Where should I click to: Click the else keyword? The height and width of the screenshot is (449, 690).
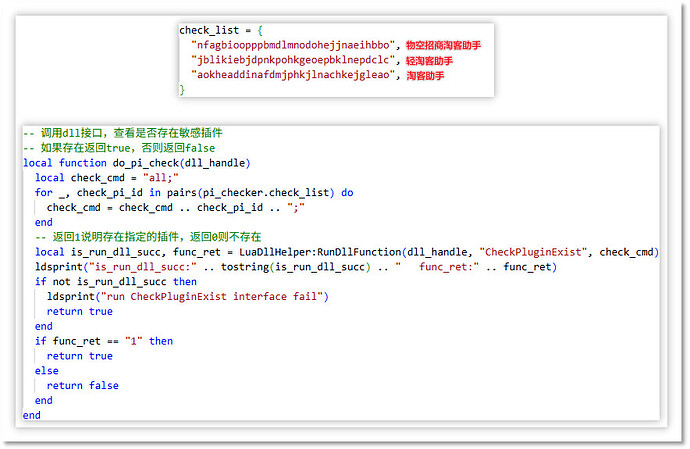[47, 370]
